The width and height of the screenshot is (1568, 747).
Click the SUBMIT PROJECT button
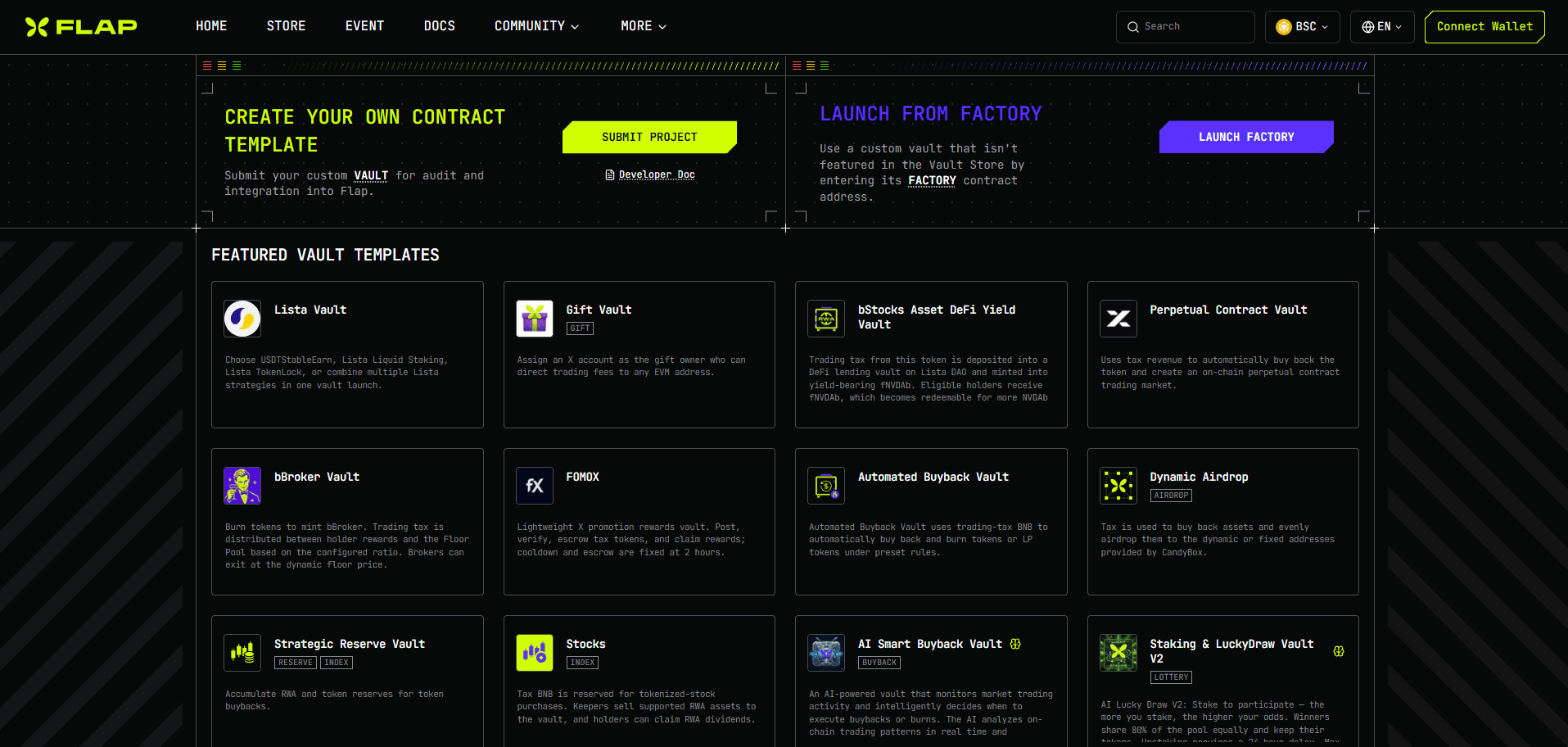[649, 137]
